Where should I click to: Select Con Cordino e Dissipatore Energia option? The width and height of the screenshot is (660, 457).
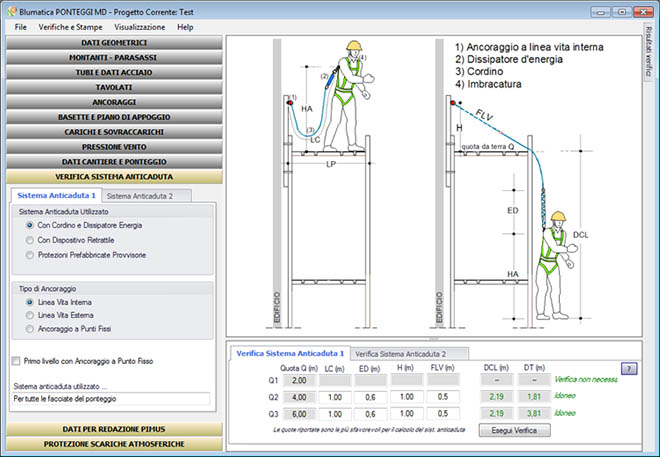coord(32,226)
